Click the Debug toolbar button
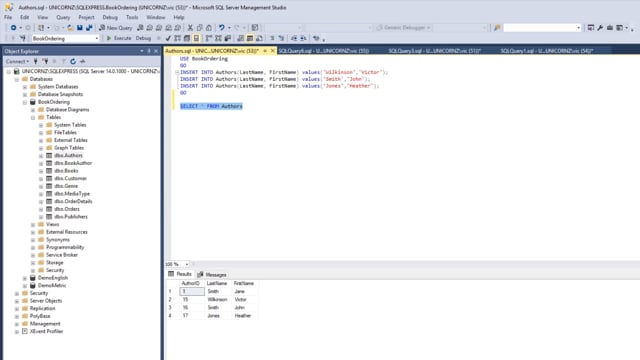This screenshot has width=640, height=360. (x=143, y=38)
